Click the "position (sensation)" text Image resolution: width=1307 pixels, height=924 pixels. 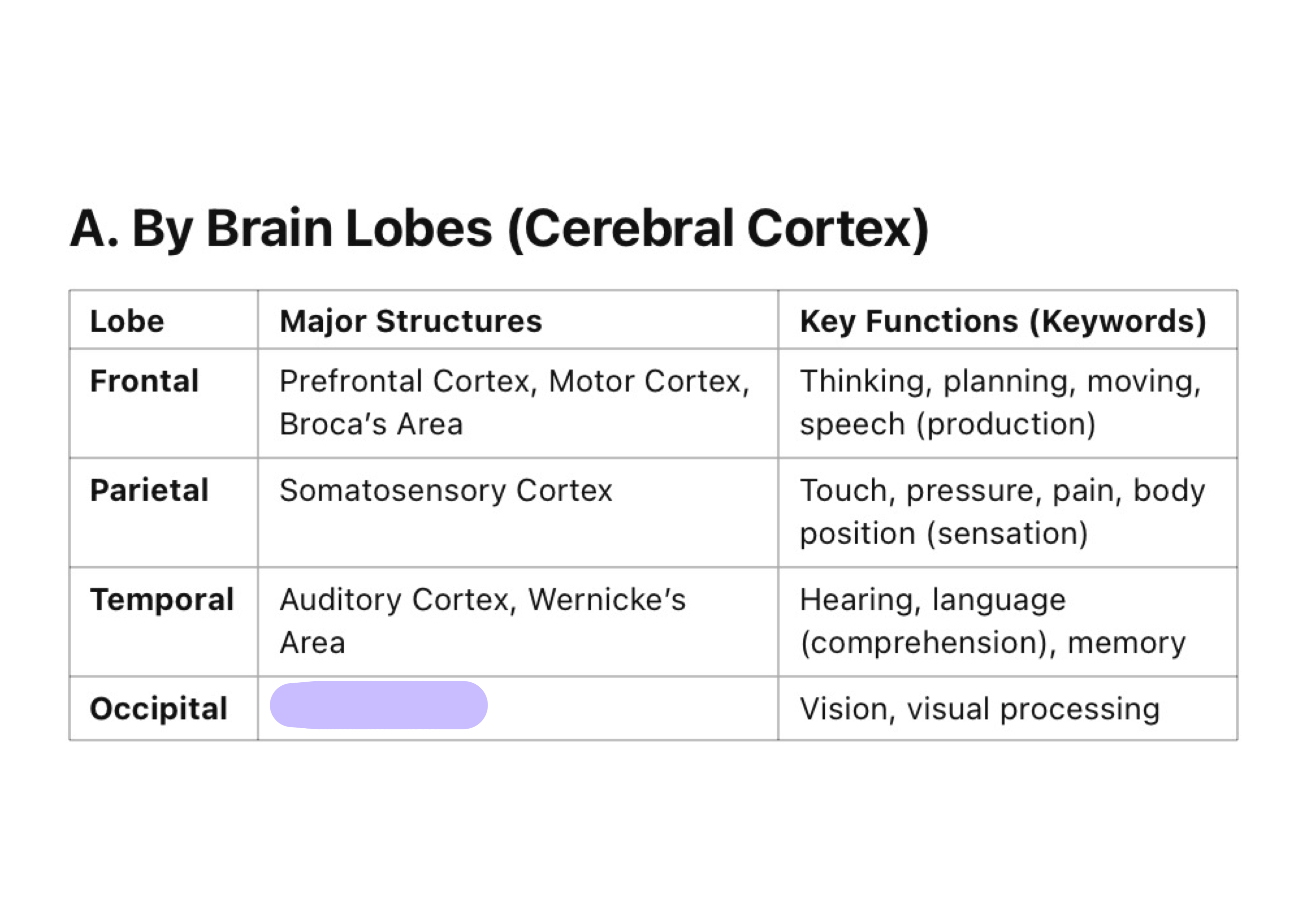coord(943,534)
